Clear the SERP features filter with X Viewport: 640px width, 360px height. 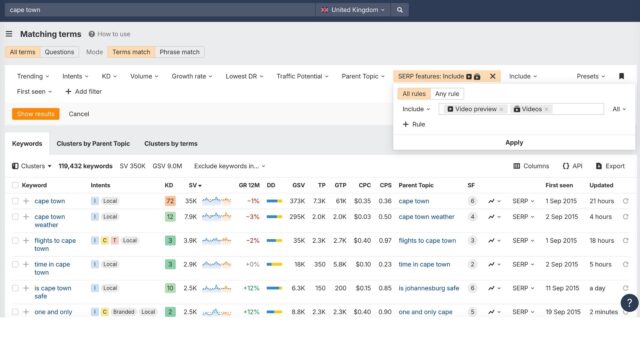(x=493, y=76)
